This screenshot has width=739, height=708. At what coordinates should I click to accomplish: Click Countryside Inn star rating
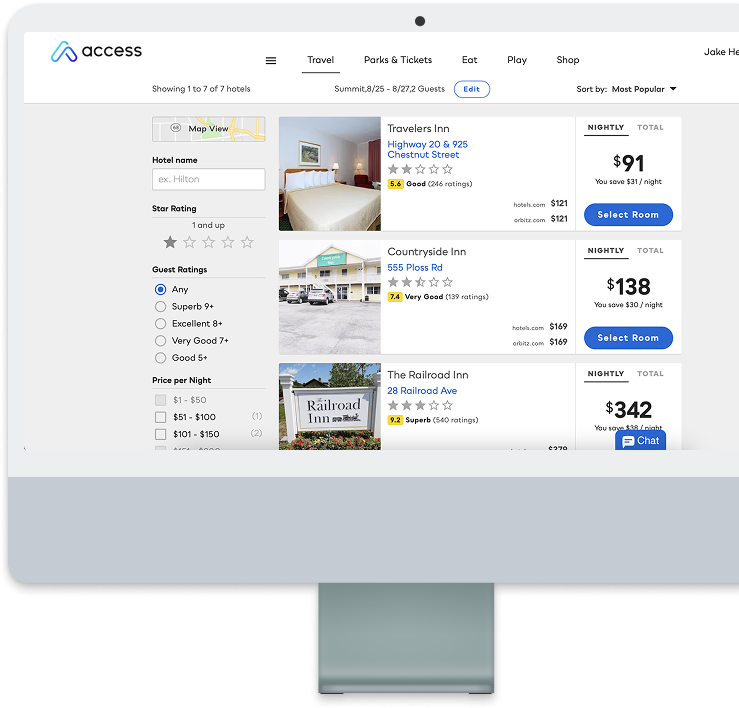pos(420,282)
